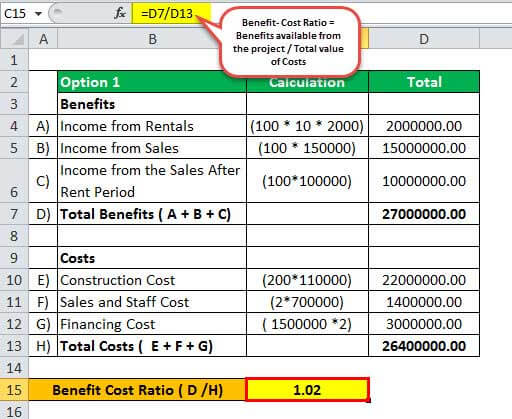Select row 13 header

coord(14,346)
